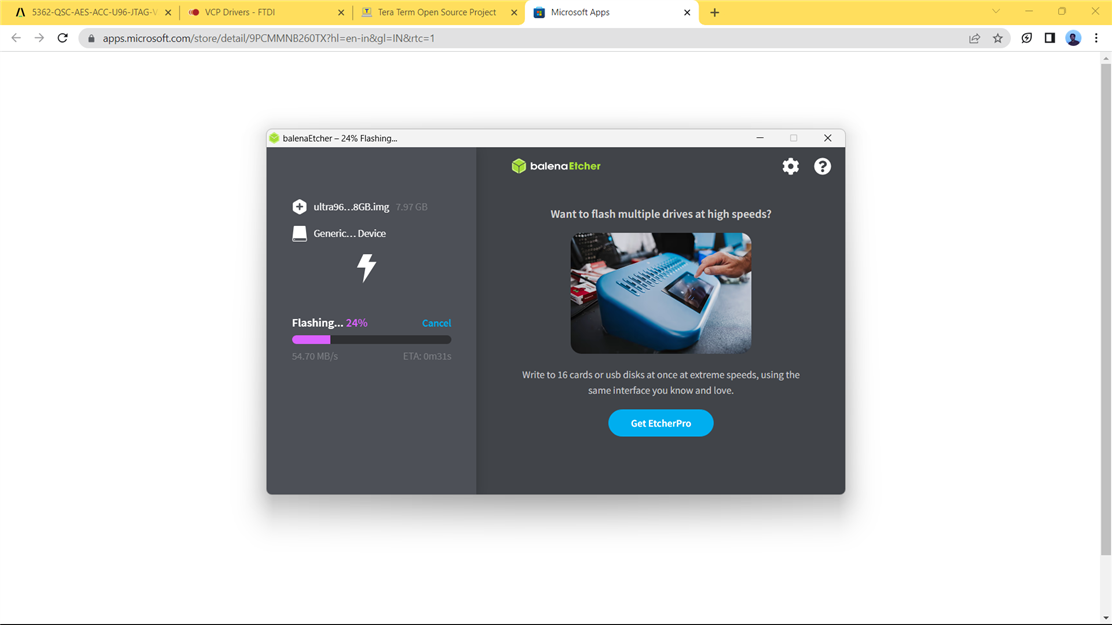This screenshot has height=625, width=1112.
Task: Reload the current page
Action: [62, 38]
